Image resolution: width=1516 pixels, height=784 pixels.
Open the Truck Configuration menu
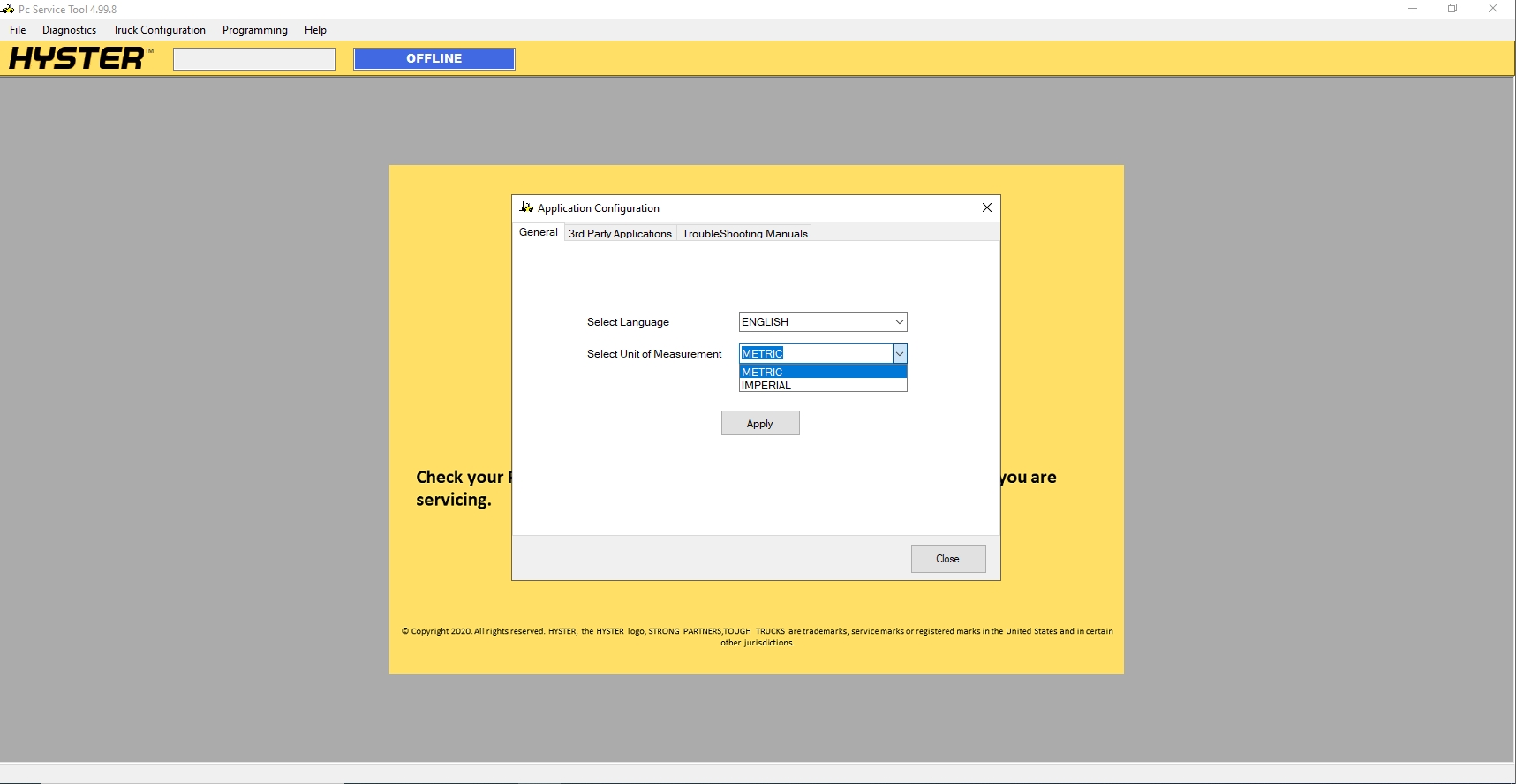pos(159,30)
